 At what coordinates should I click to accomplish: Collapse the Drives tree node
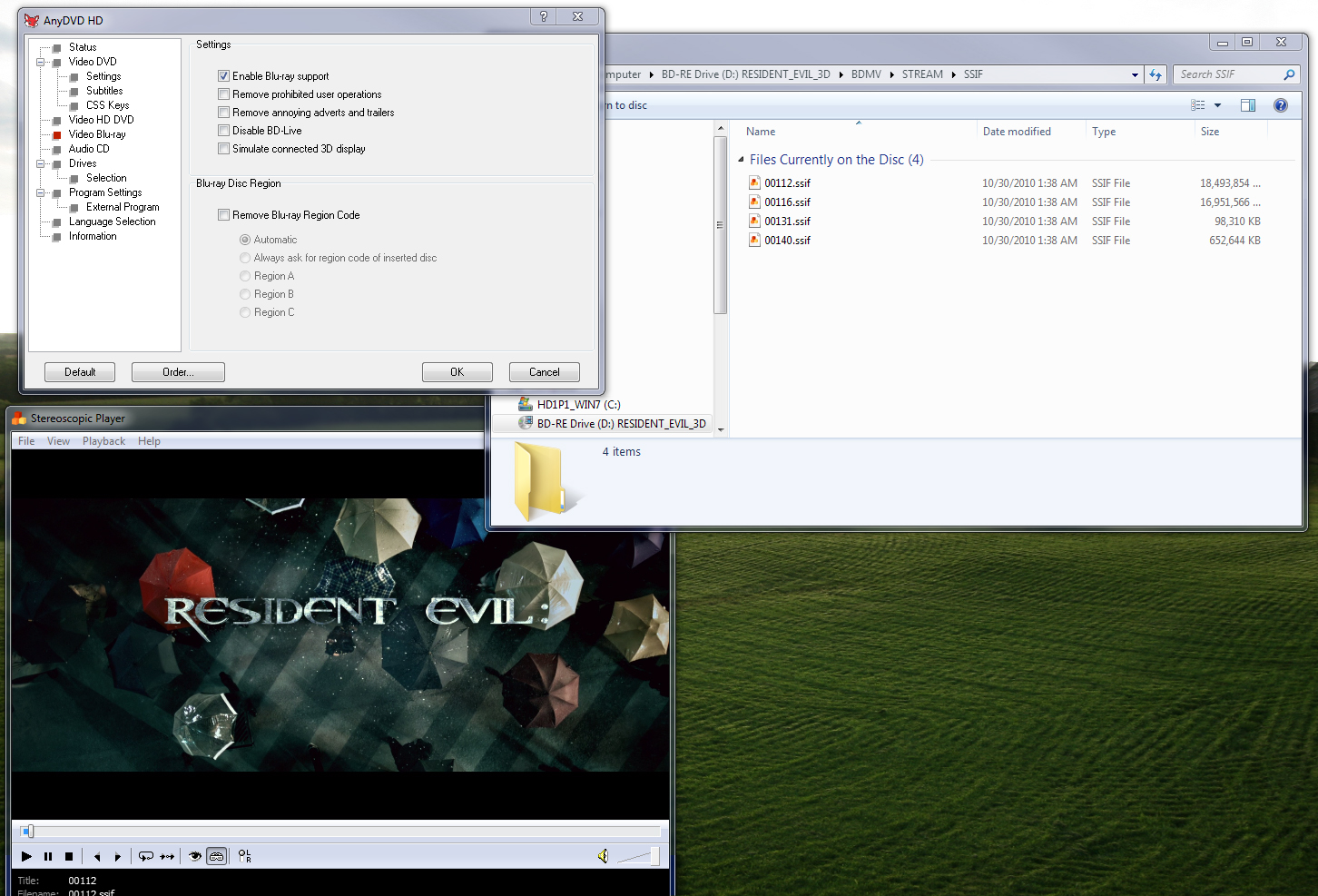tap(41, 163)
